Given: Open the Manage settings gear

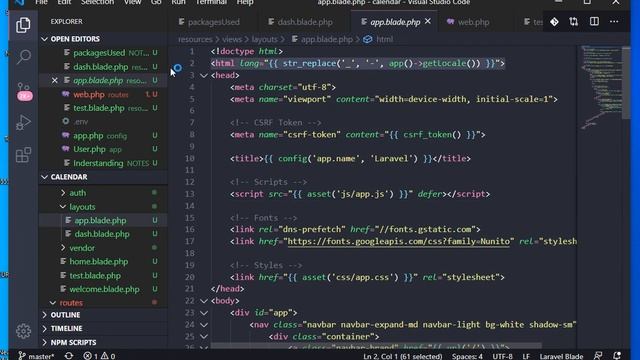Looking at the screenshot, I should click(x=23, y=331).
